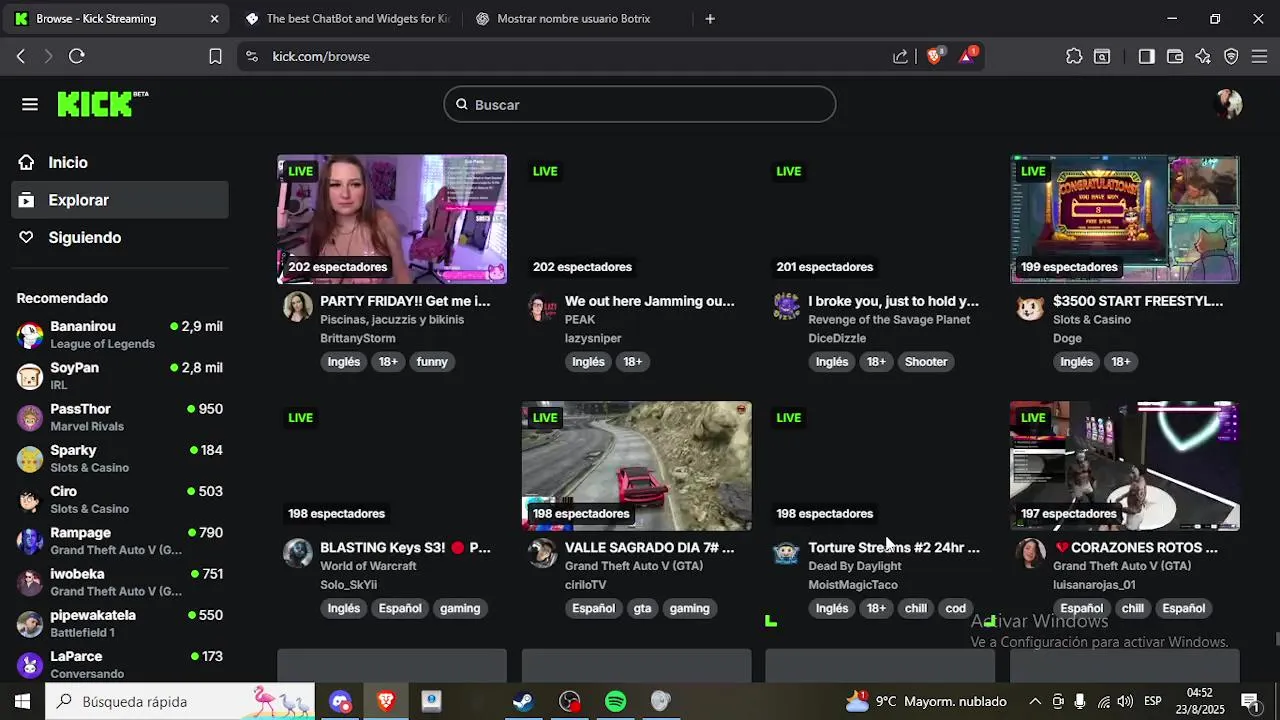This screenshot has height=720, width=1280.
Task: Open VALLE SAGRADO GTA stream thumbnail
Action: pyautogui.click(x=636, y=466)
